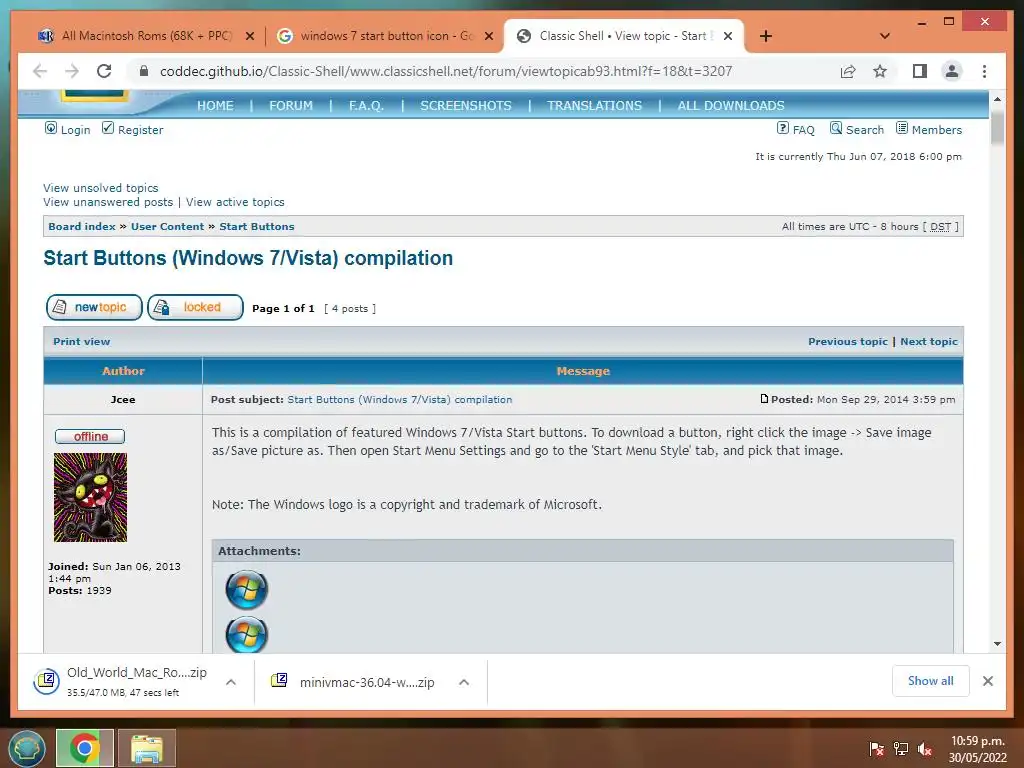Expand options for Old_World_Mac_Ro zip download
Image resolution: width=1024 pixels, height=768 pixels.
231,682
